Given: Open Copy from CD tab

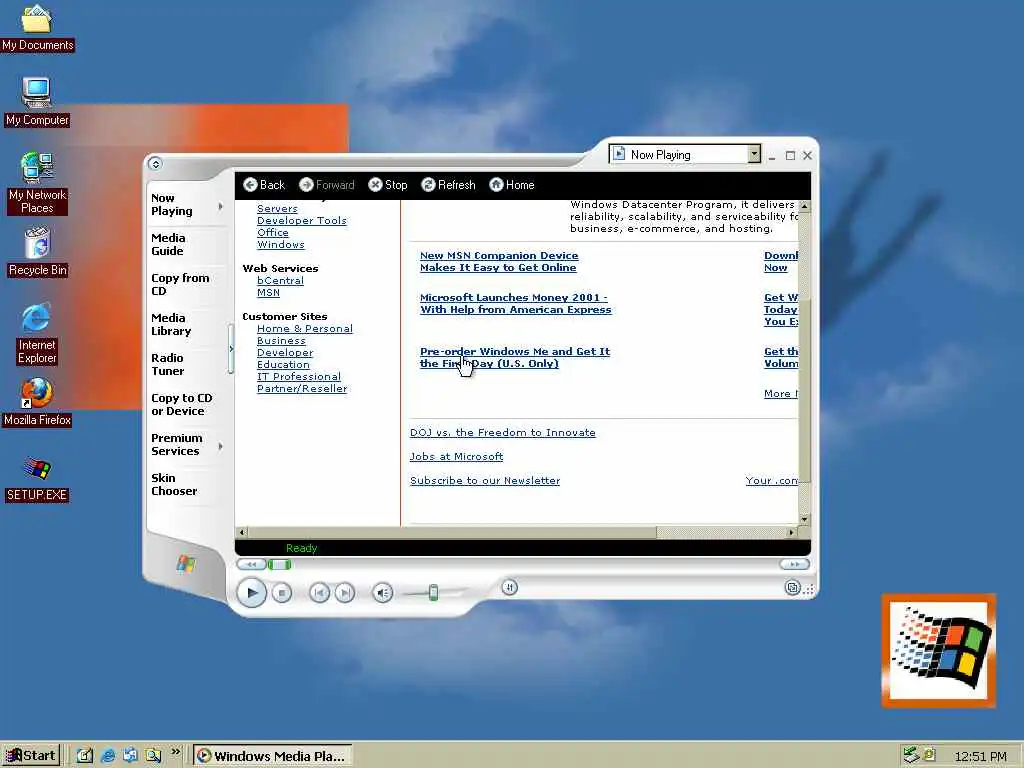Looking at the screenshot, I should 180,284.
